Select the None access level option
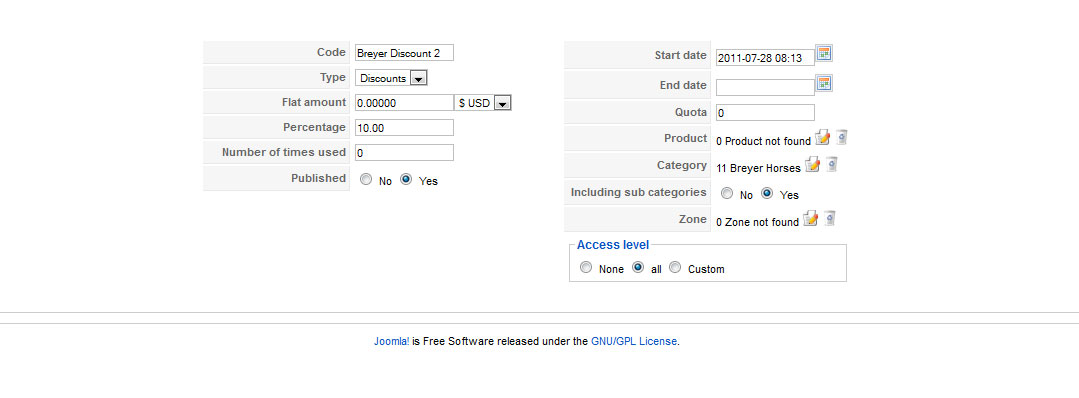The height and width of the screenshot is (398, 1079). click(586, 267)
